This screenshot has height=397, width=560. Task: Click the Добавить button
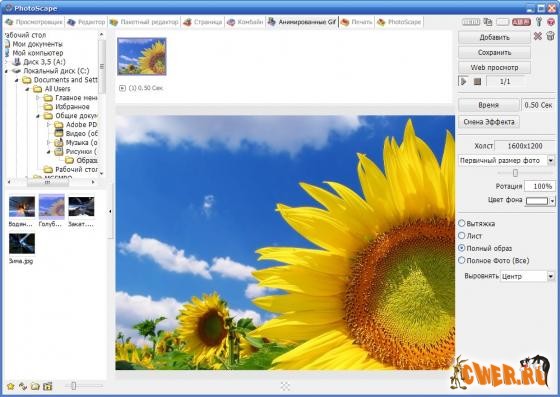pos(494,37)
